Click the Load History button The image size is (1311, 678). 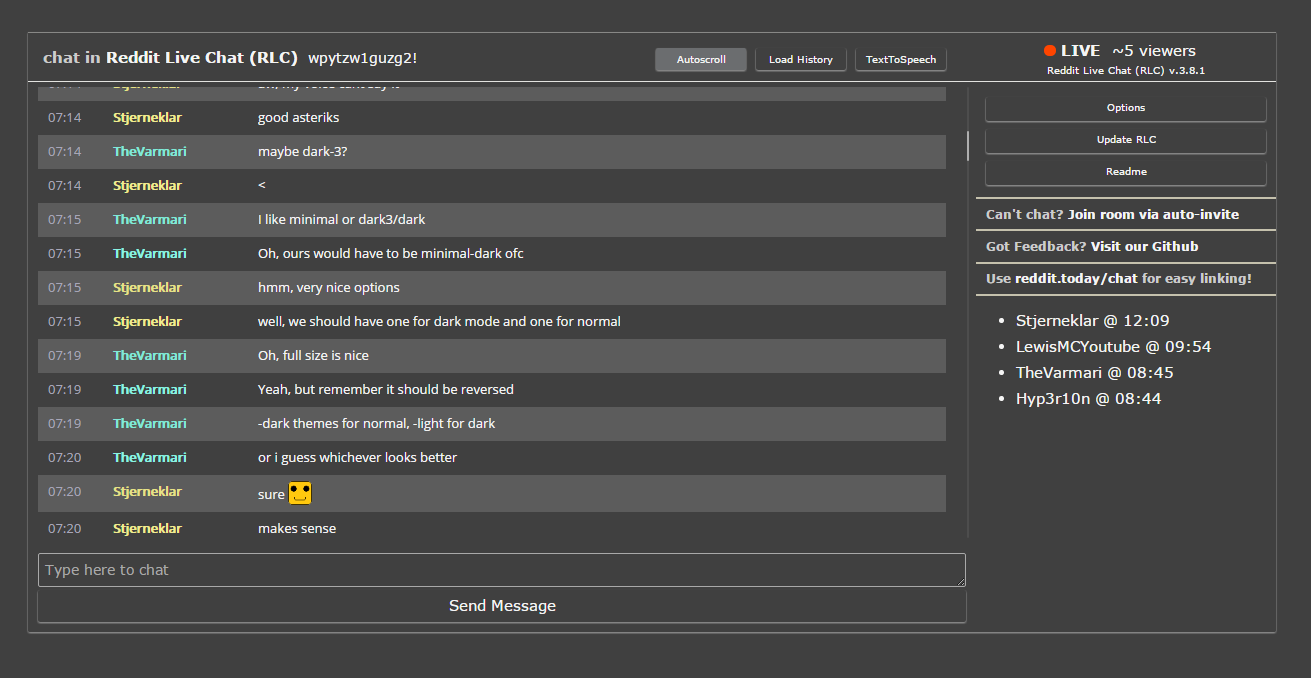(800, 59)
